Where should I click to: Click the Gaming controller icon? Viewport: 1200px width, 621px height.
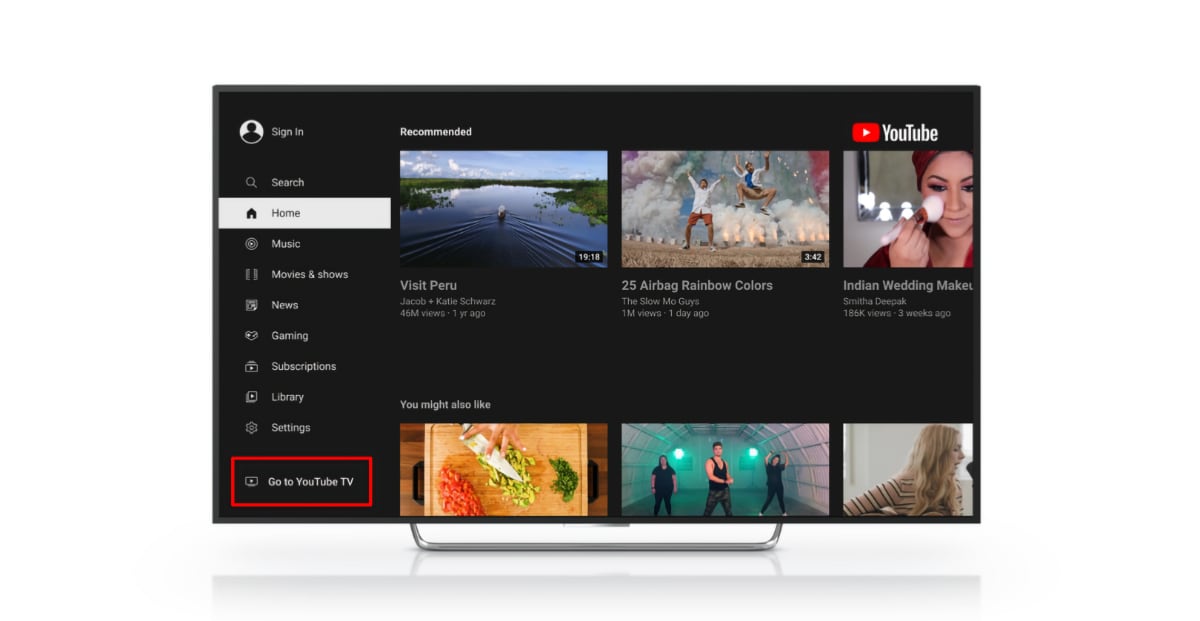coord(251,336)
